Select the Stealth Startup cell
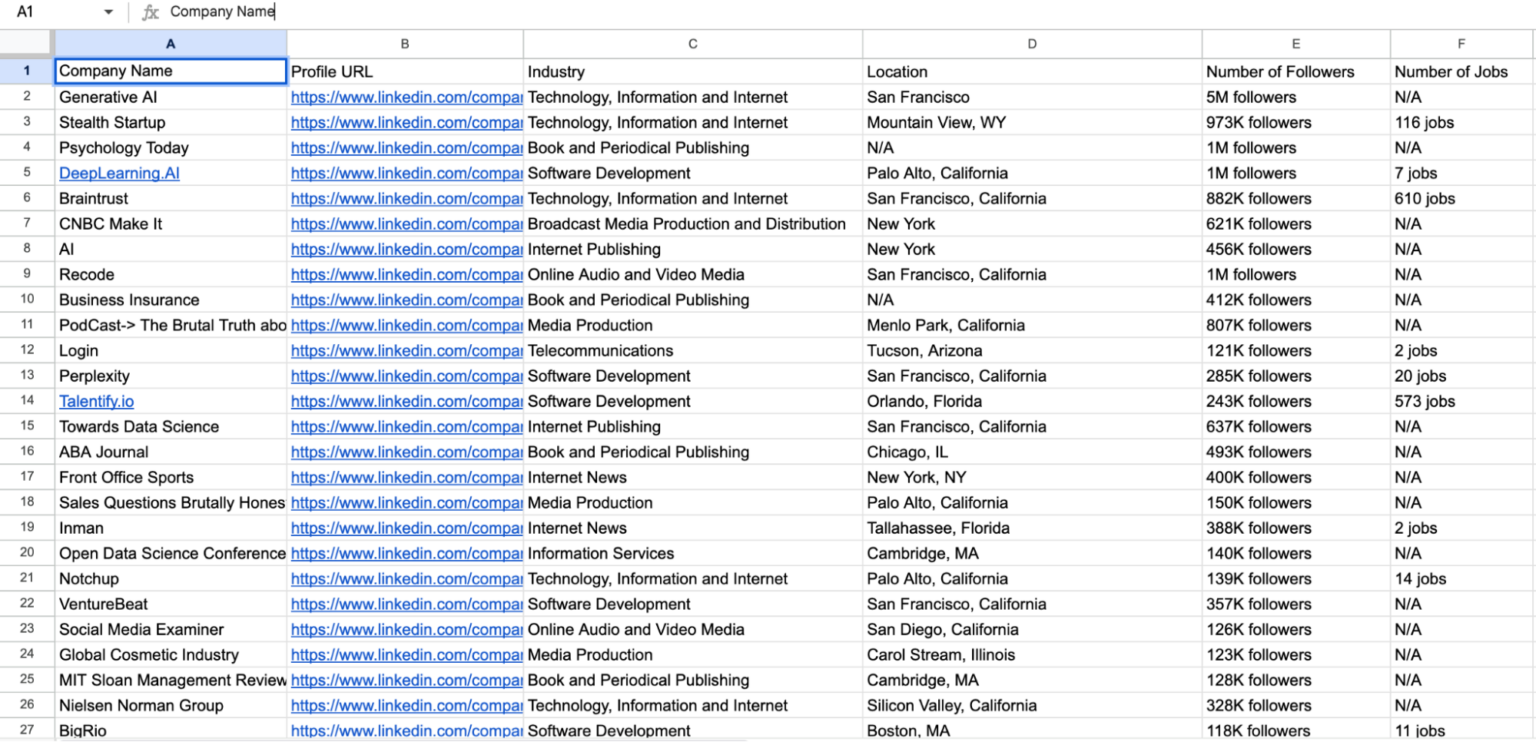Image resolution: width=1536 pixels, height=742 pixels. (171, 122)
